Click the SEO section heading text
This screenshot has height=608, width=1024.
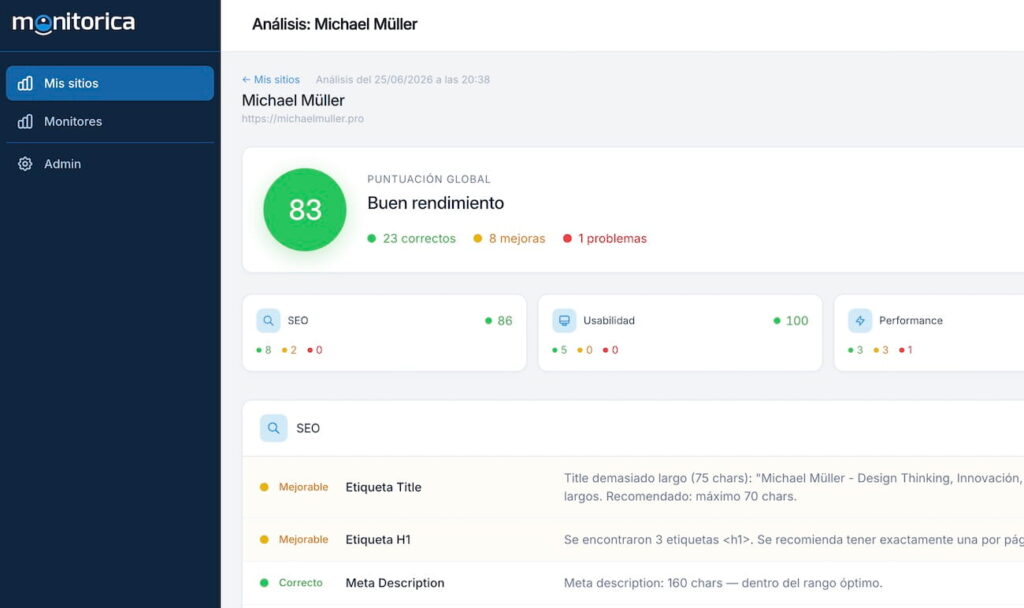pos(308,428)
